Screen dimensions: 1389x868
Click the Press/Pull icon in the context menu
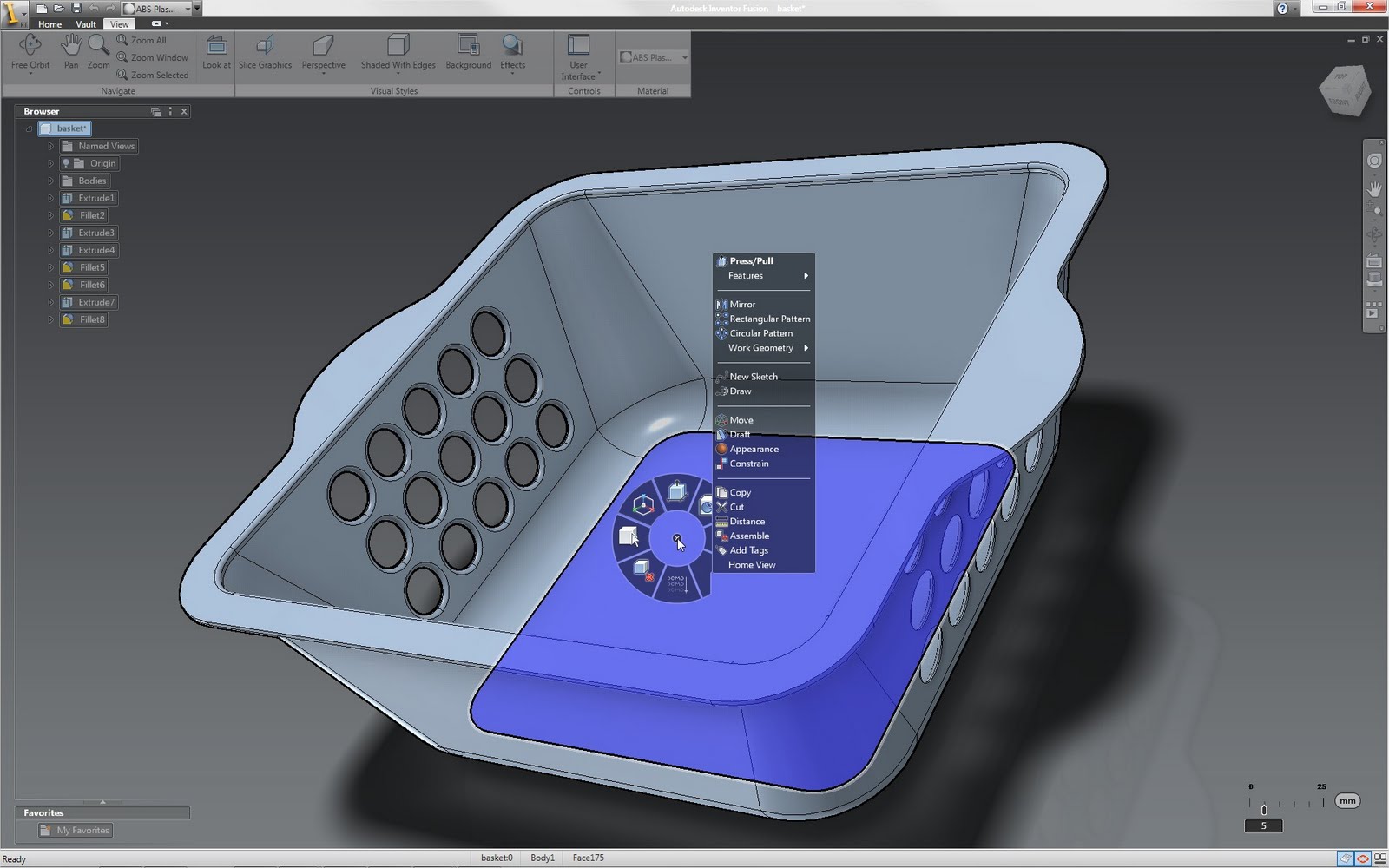tap(721, 260)
